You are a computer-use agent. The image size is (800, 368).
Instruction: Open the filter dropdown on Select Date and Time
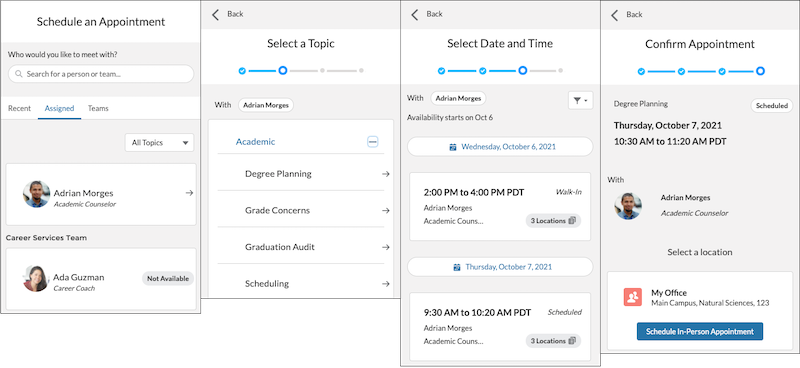pos(581,101)
